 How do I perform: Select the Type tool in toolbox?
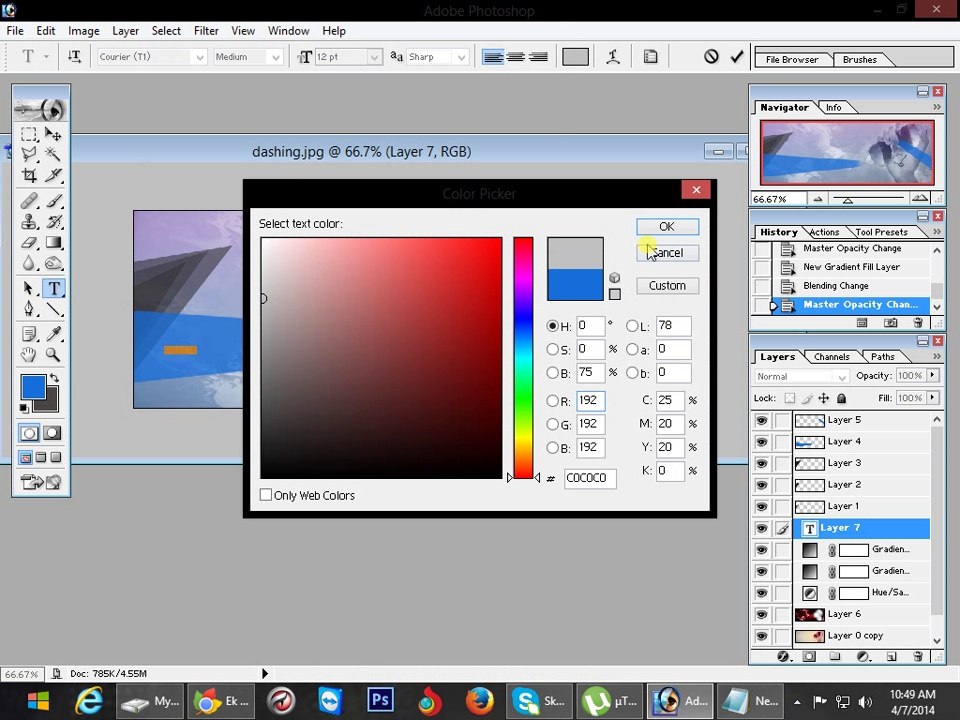click(x=53, y=288)
